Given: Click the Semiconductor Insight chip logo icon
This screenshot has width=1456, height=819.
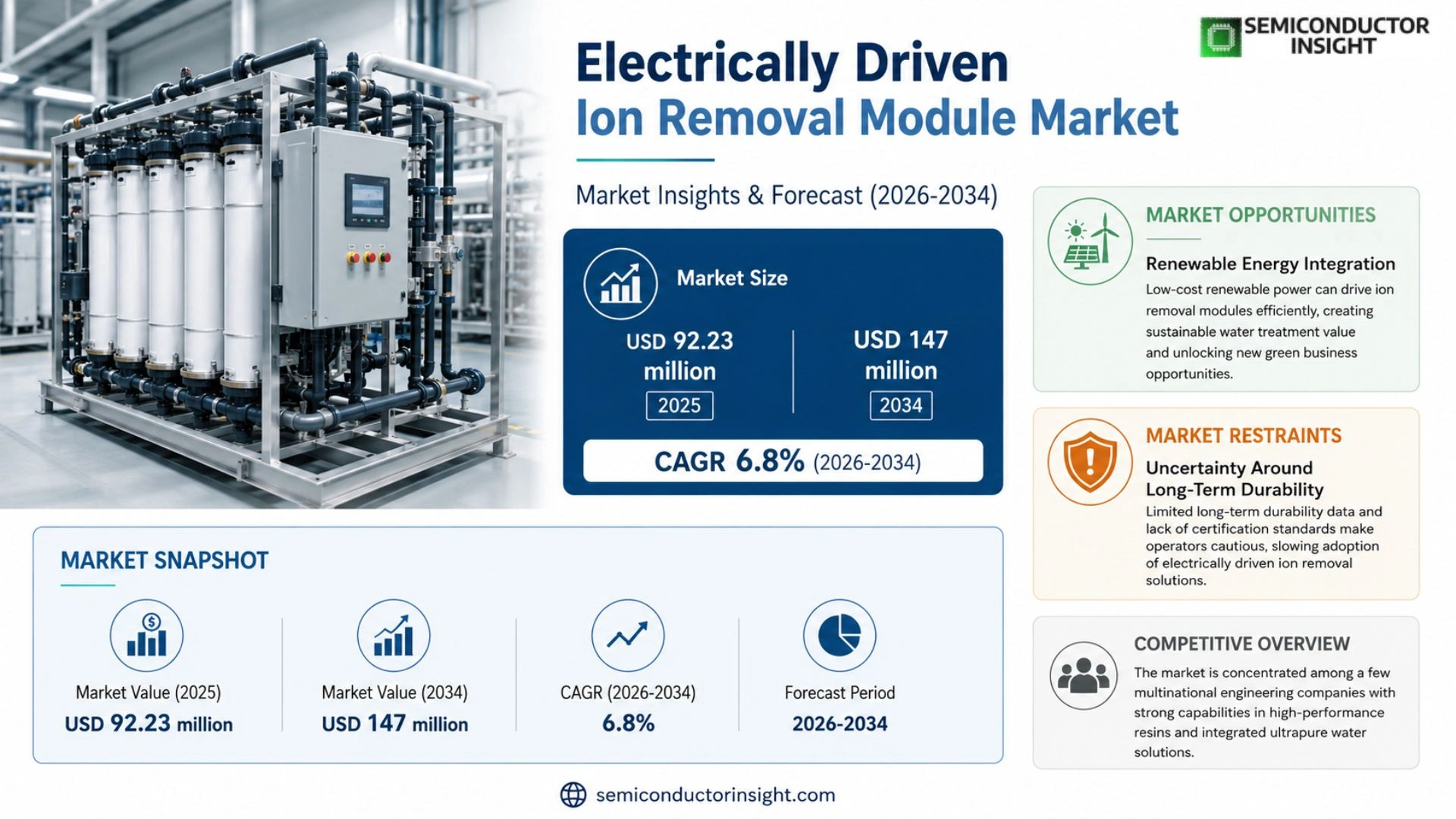Looking at the screenshot, I should 1220,36.
